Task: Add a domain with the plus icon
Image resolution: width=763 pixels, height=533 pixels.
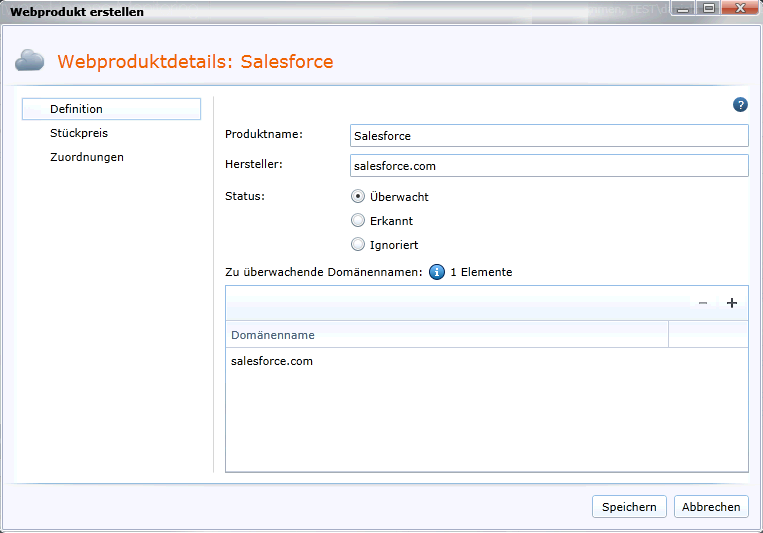Action: point(731,303)
